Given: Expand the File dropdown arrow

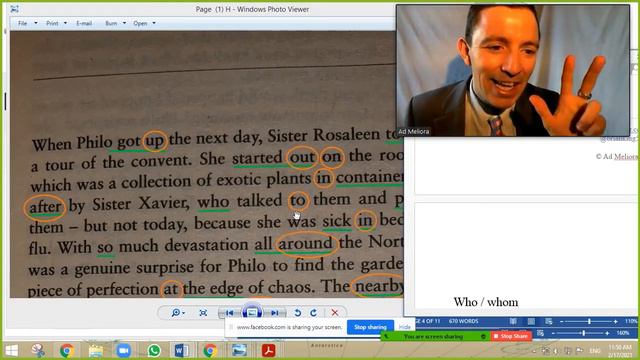Looking at the screenshot, I should tap(36, 23).
